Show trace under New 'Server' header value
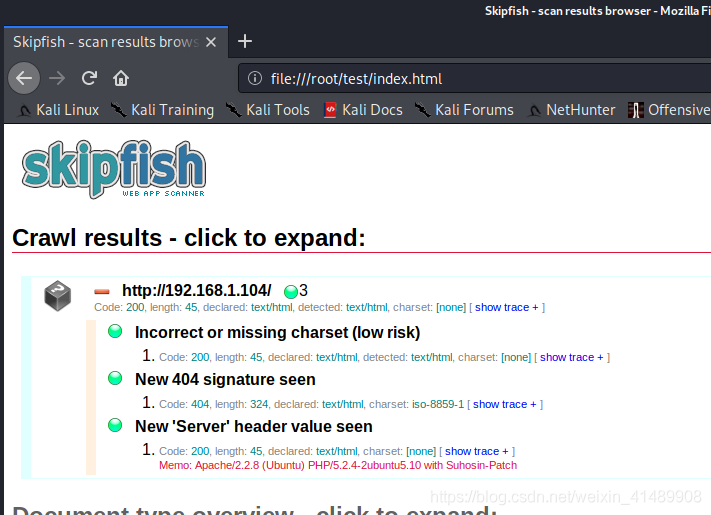Screen dimensions: 711x515 click(x=477, y=451)
